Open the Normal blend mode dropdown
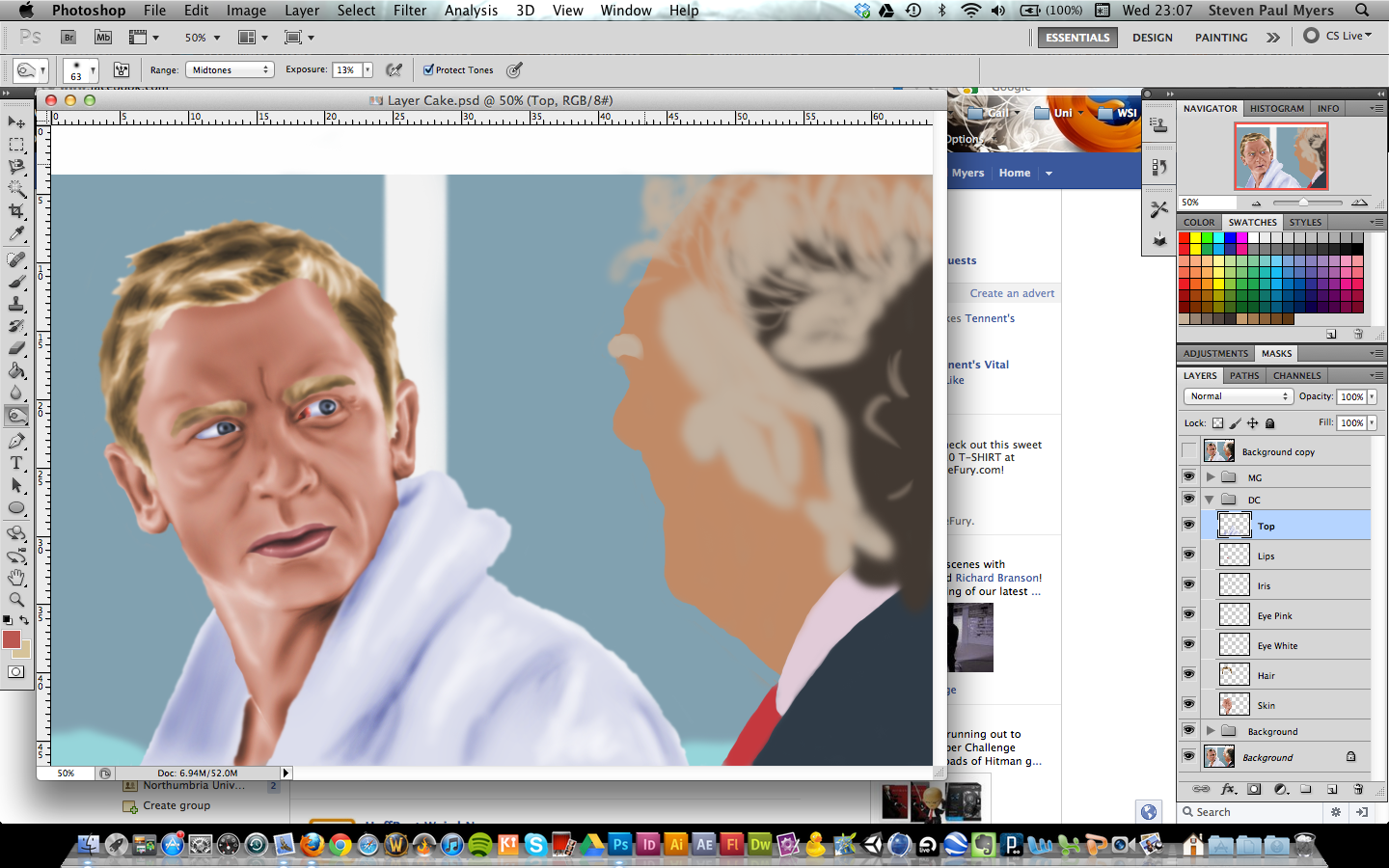This screenshot has width=1389, height=868. pyautogui.click(x=1238, y=396)
